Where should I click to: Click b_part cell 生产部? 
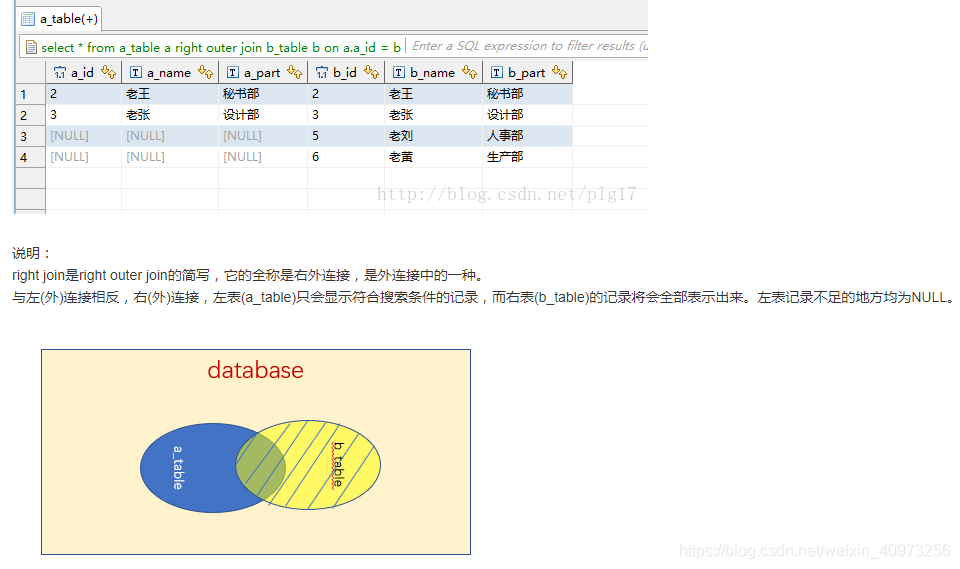coord(528,157)
